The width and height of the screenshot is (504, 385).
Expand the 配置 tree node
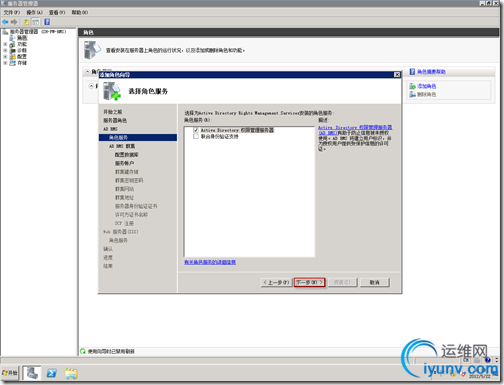click(5, 57)
